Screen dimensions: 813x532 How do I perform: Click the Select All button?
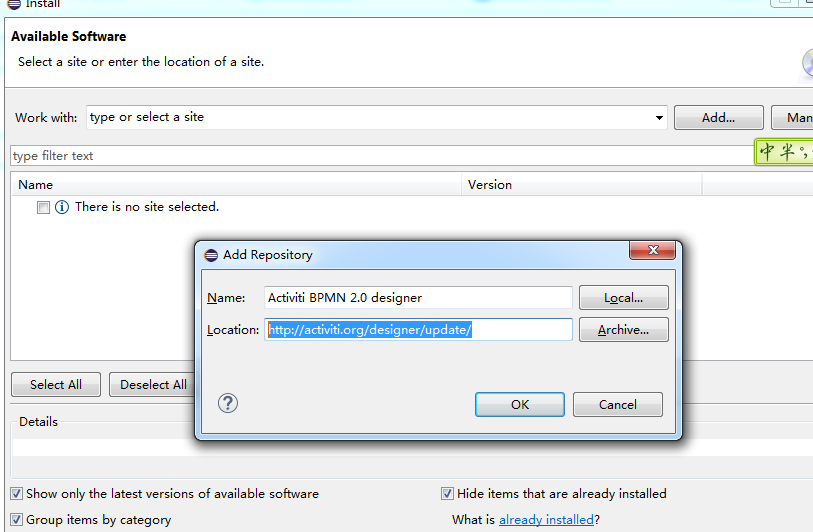point(56,385)
